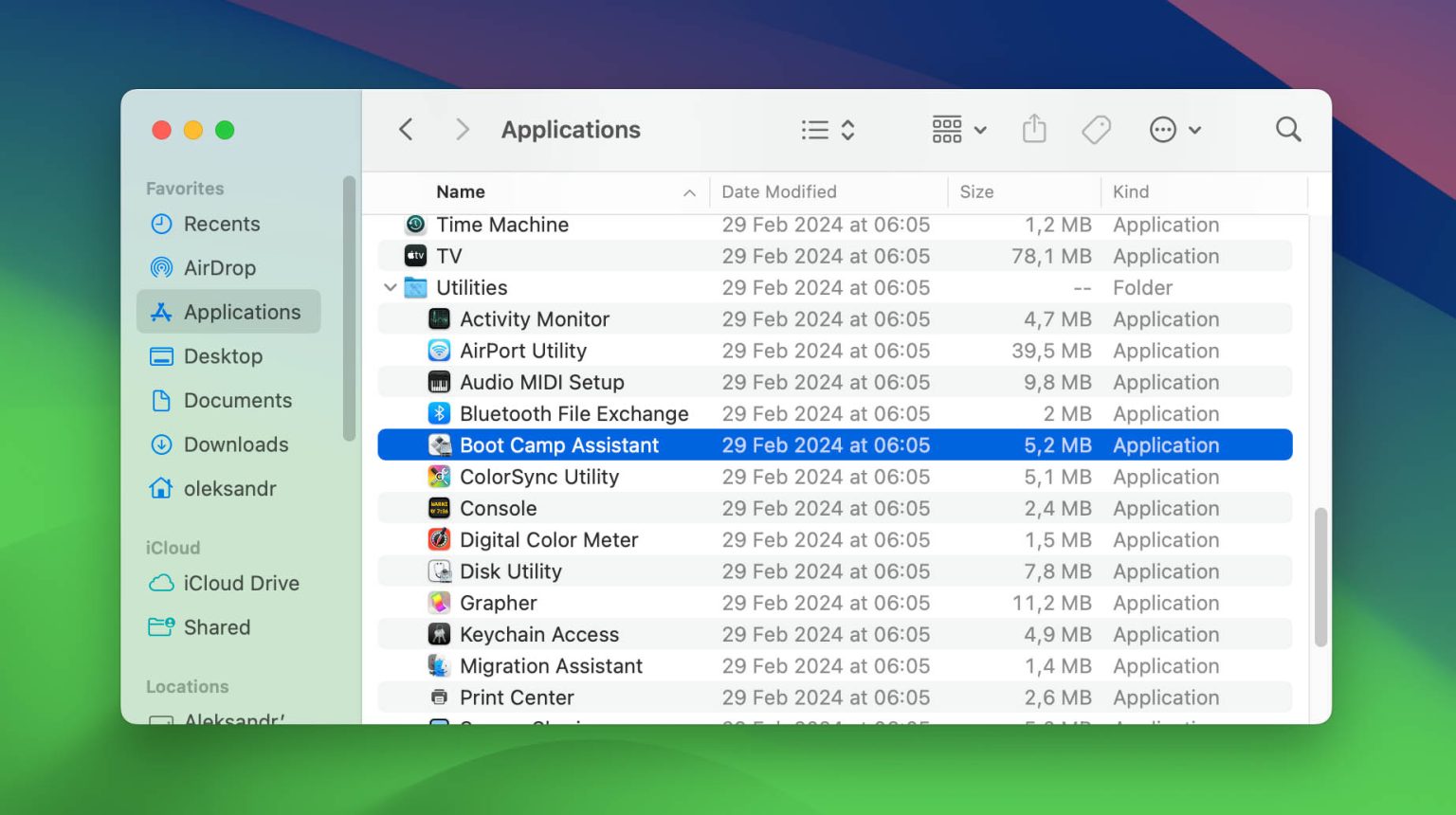Expand the More actions ellipsis menu
Image resolution: width=1456 pixels, height=815 pixels.
[1174, 130]
